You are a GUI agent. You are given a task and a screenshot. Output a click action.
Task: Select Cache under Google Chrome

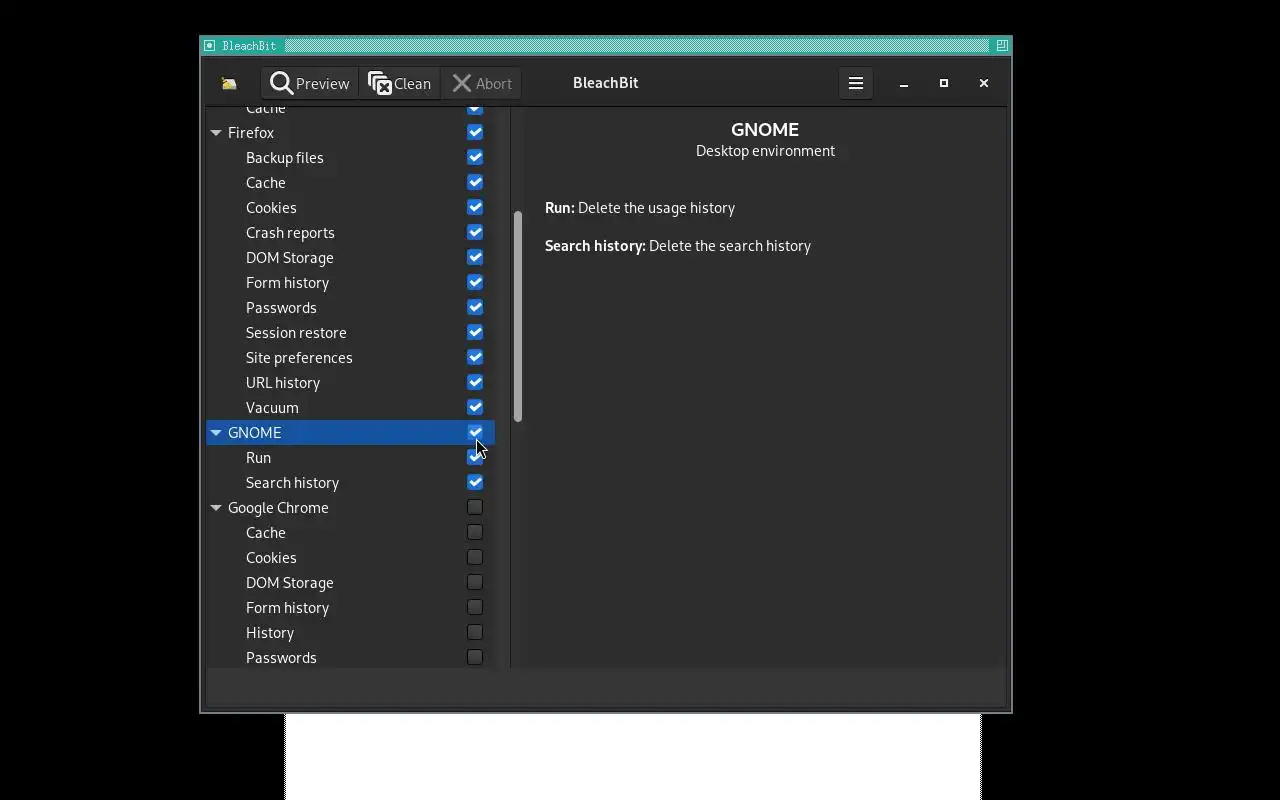tap(350, 532)
